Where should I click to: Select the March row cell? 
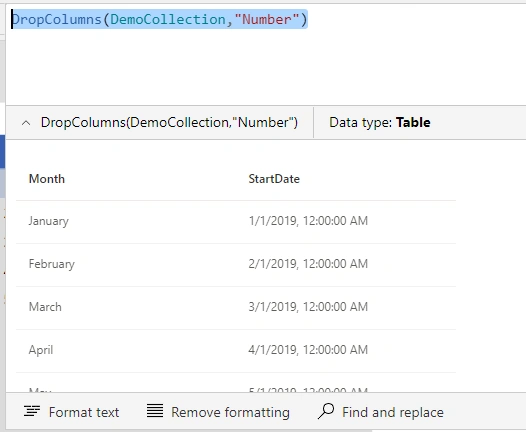[x=45, y=307]
